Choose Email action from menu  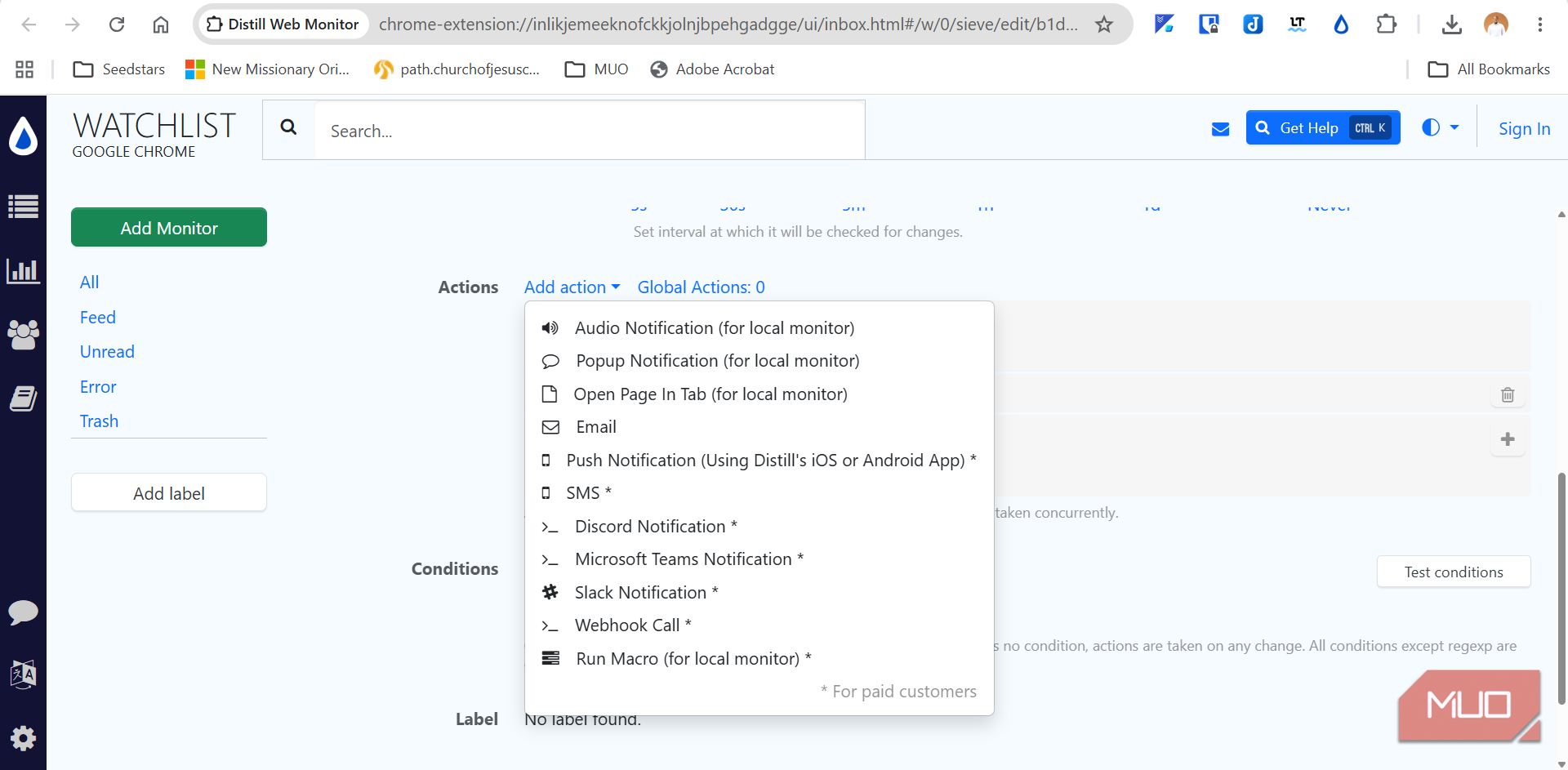pyautogui.click(x=759, y=427)
